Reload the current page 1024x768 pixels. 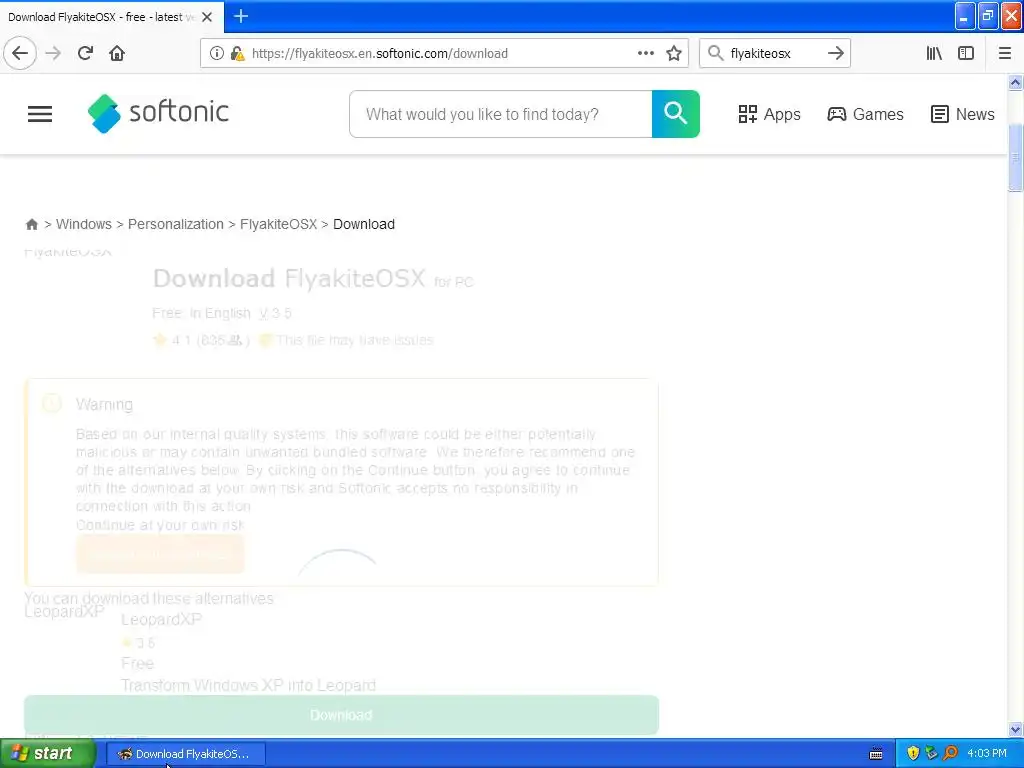(85, 53)
